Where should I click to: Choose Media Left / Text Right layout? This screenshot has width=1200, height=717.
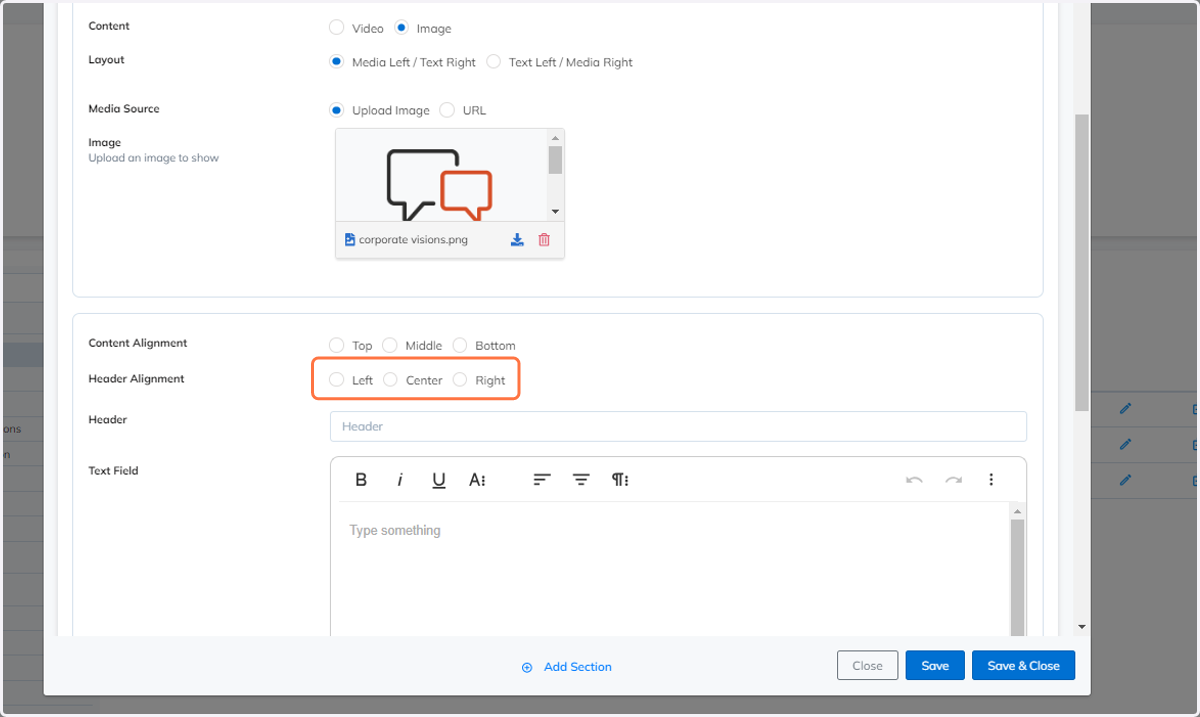[x=337, y=61]
